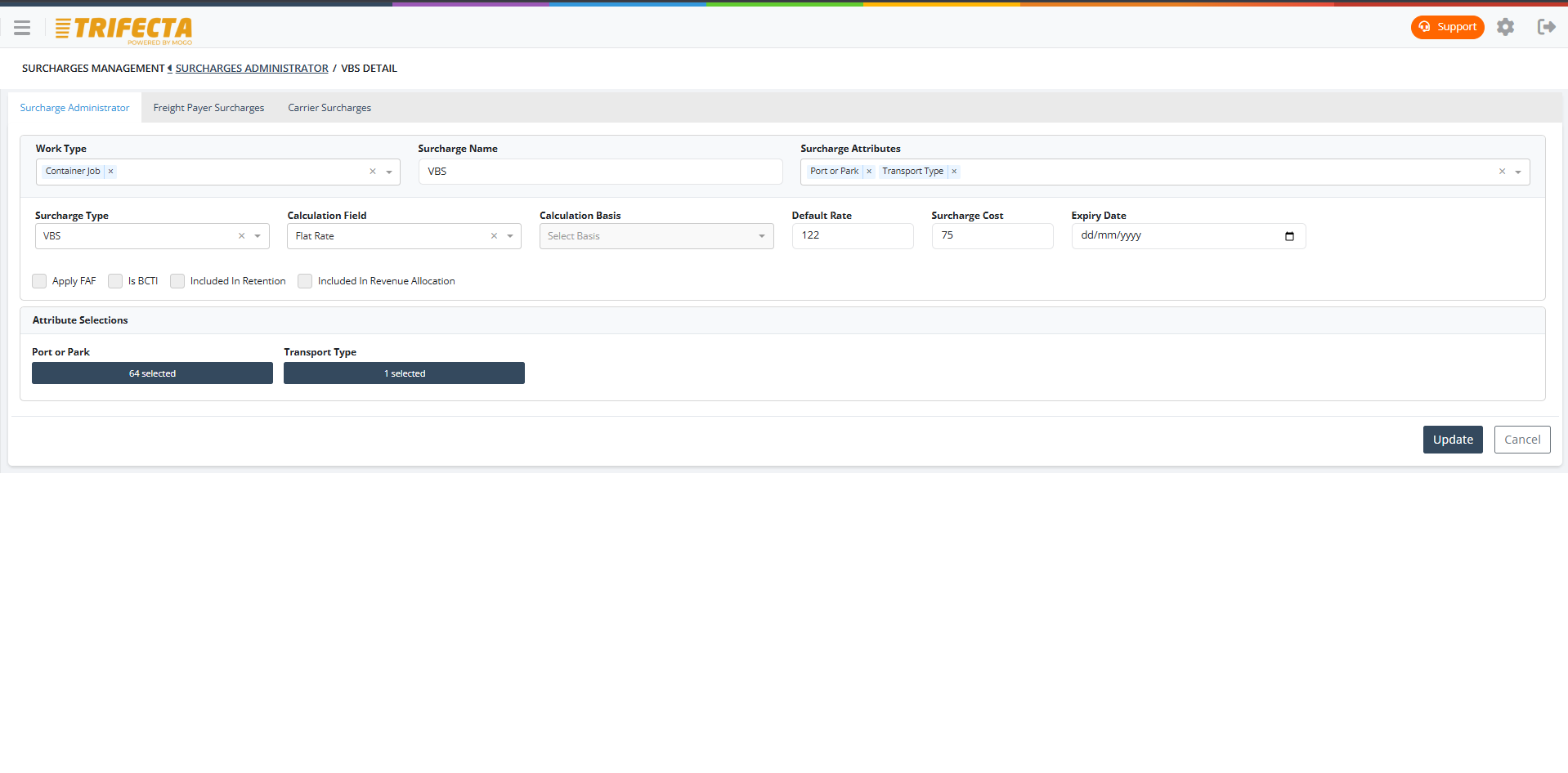Expand the Surcharge Attributes dropdown arrow

pos(1518,172)
